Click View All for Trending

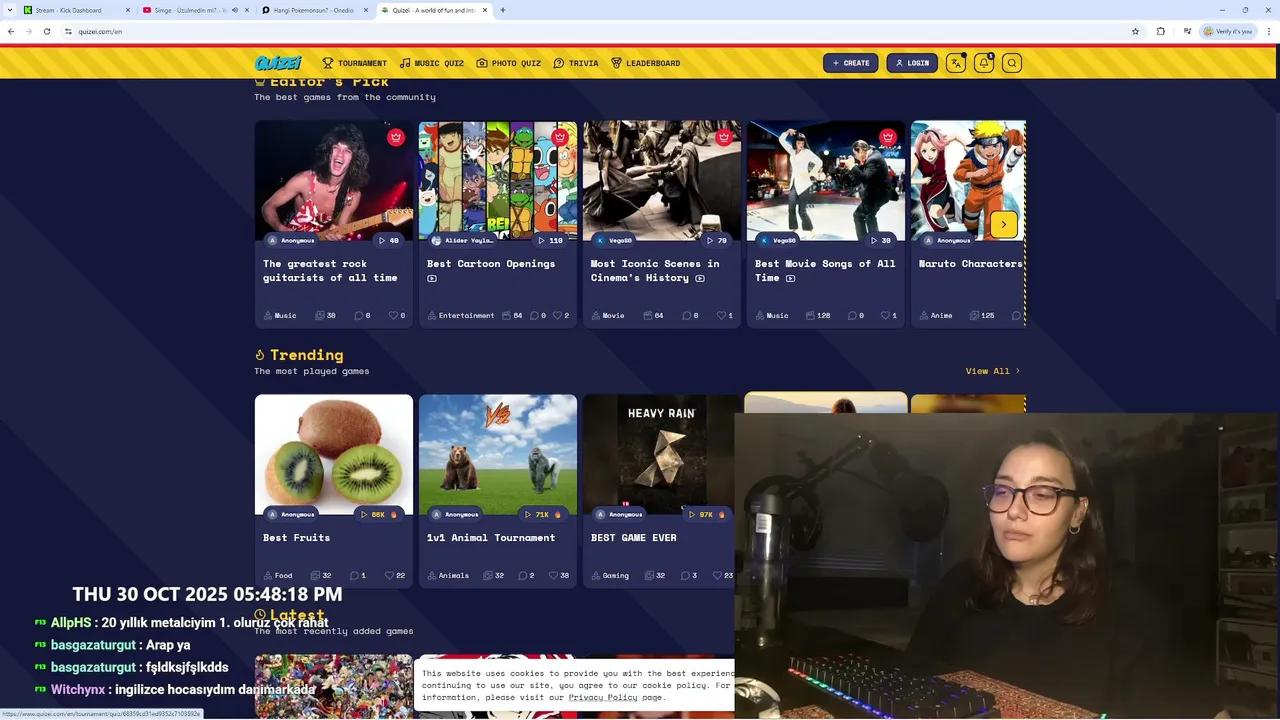pos(993,371)
